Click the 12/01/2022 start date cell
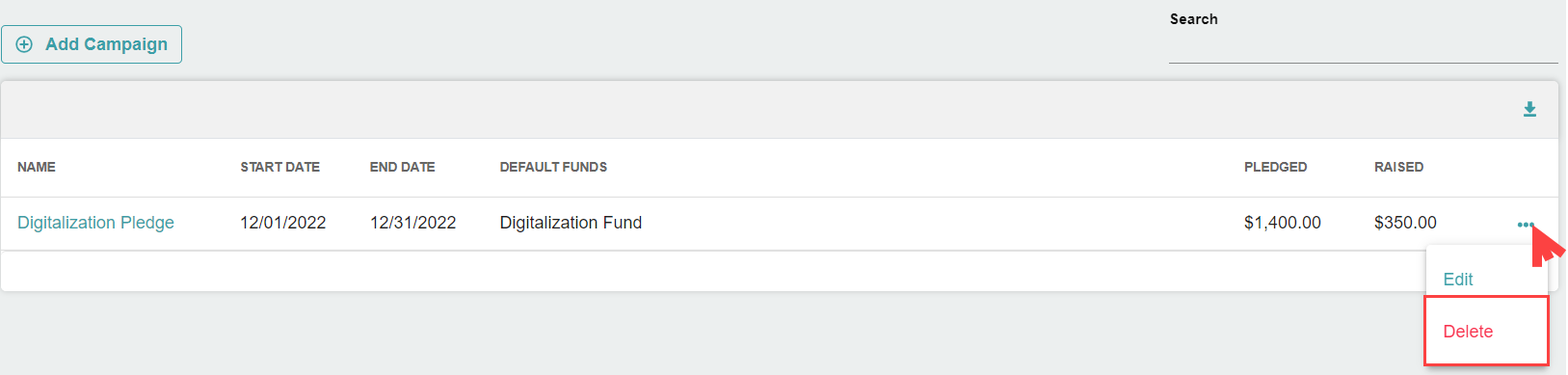The height and width of the screenshot is (375, 1568). tap(283, 223)
